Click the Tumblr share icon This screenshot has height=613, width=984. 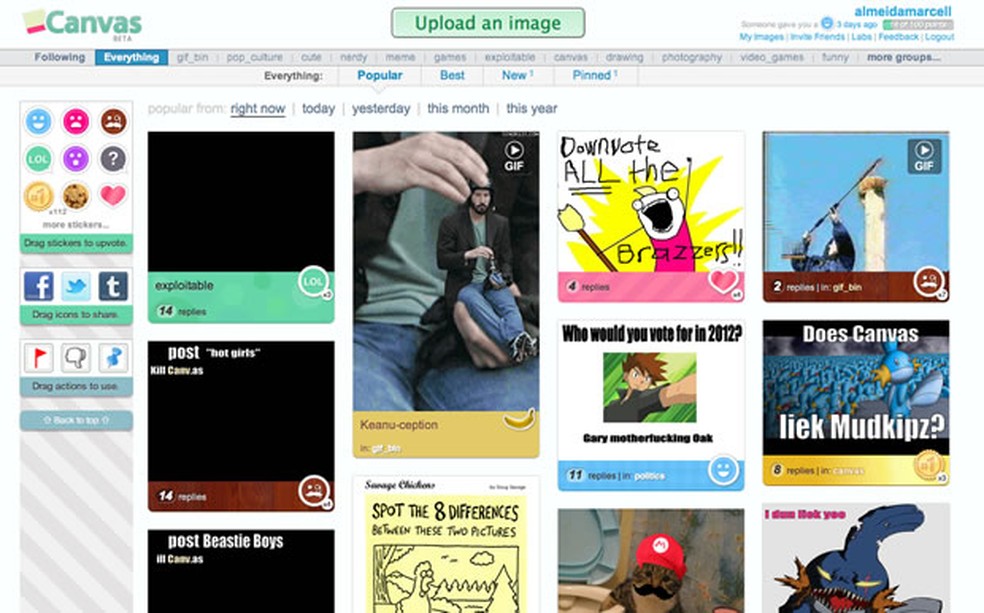113,286
